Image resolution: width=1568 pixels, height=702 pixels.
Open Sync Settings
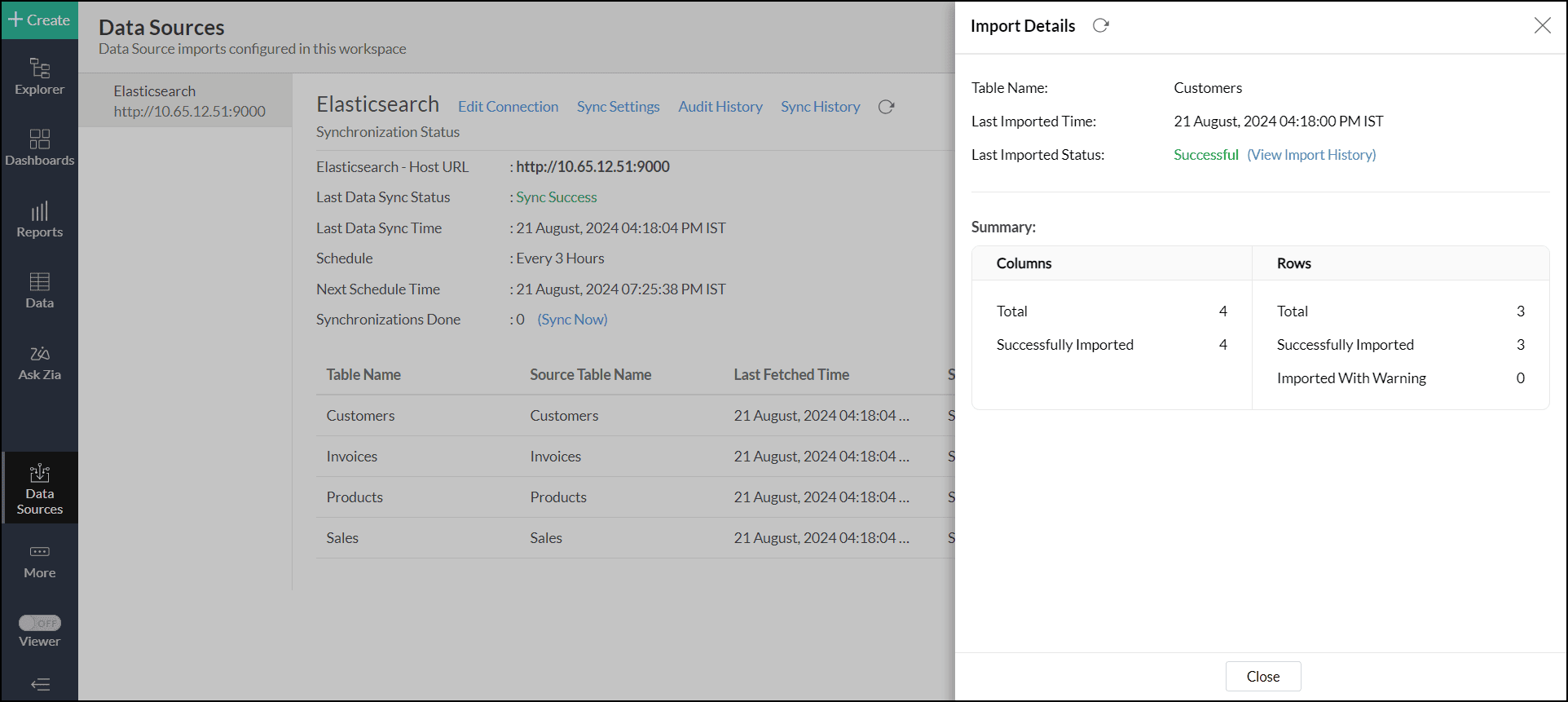coord(618,107)
